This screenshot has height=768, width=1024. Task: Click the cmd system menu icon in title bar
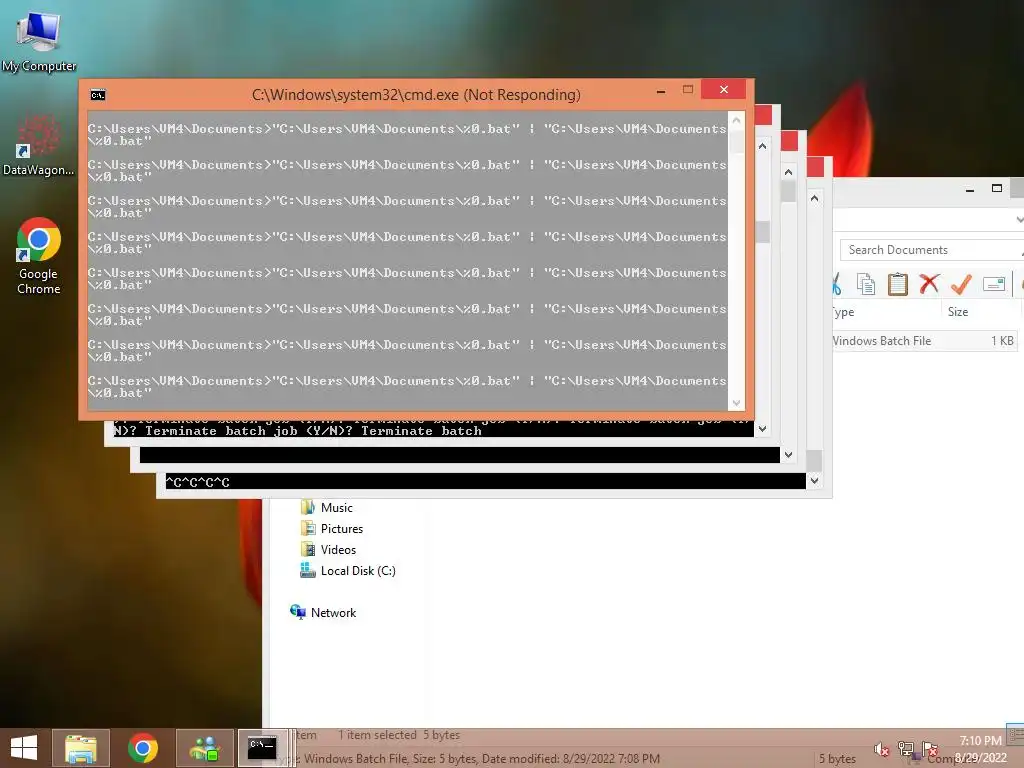coord(98,95)
